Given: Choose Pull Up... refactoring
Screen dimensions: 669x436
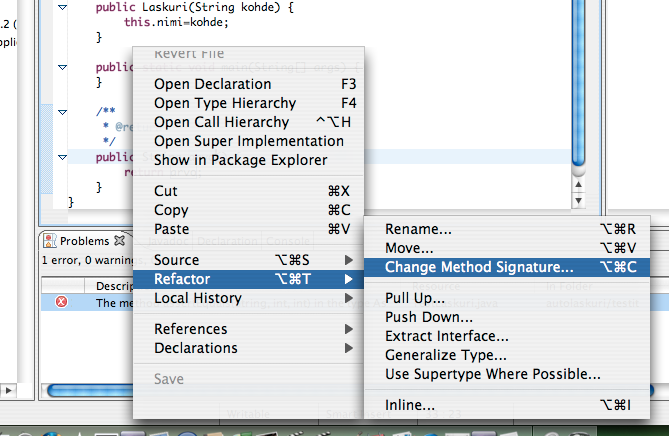Looking at the screenshot, I should tap(507, 298).
